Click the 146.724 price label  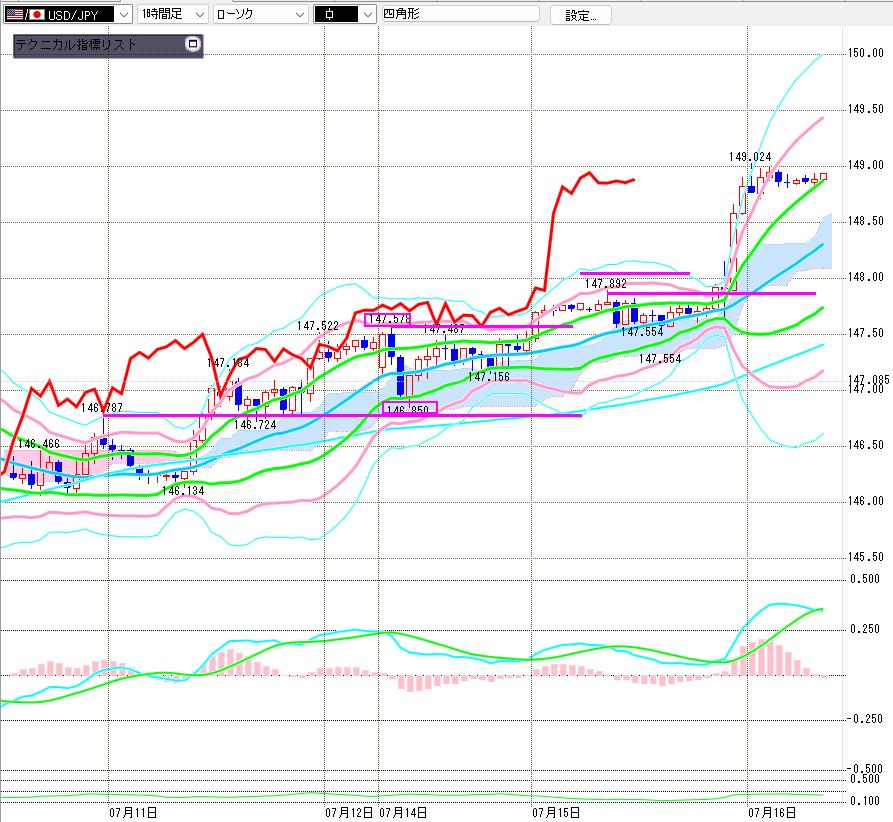[x=255, y=425]
